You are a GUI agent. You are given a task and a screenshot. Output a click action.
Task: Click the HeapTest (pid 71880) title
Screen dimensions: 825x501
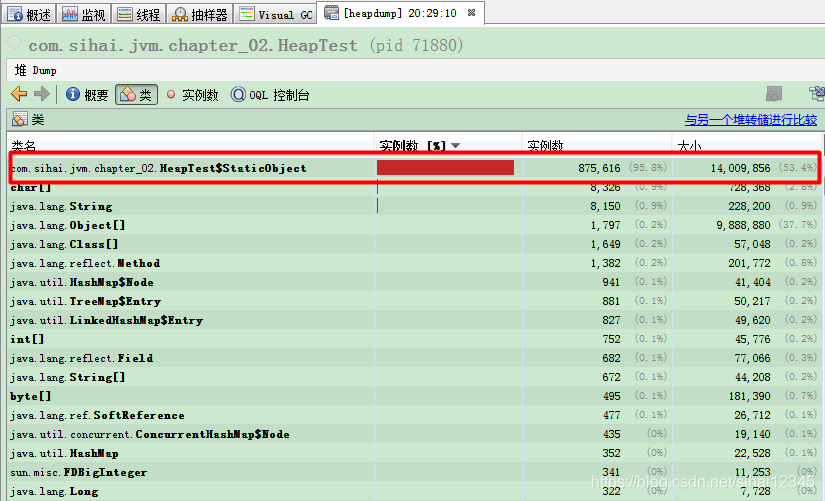pos(246,45)
